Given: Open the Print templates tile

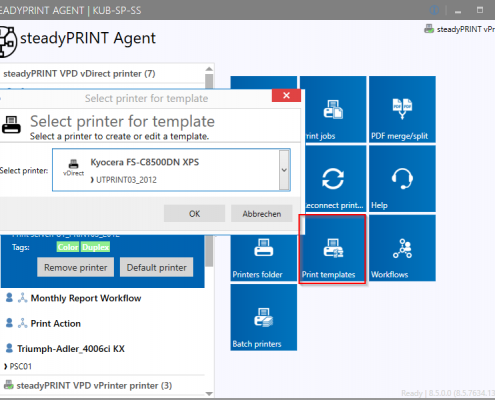Looking at the screenshot, I should click(333, 249).
